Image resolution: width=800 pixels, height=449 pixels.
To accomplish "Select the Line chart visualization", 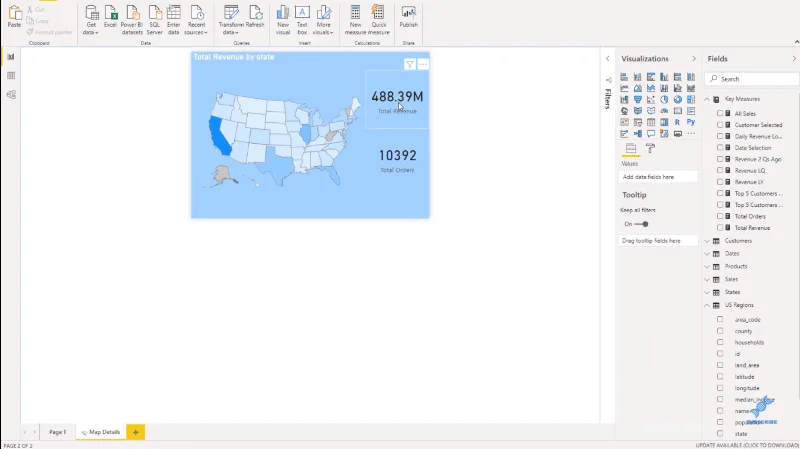I will 624,88.
